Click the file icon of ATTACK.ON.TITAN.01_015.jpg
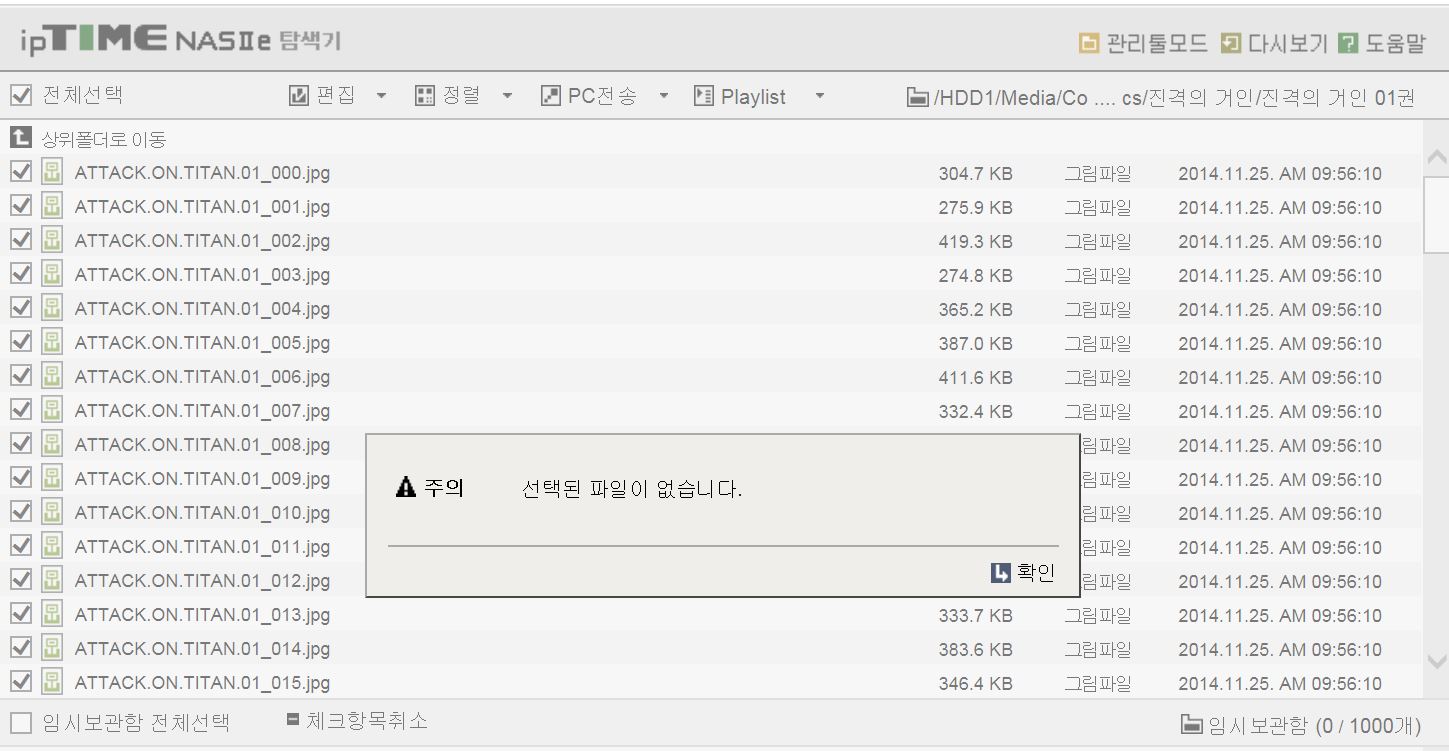This screenshot has width=1449, height=751. tap(52, 682)
